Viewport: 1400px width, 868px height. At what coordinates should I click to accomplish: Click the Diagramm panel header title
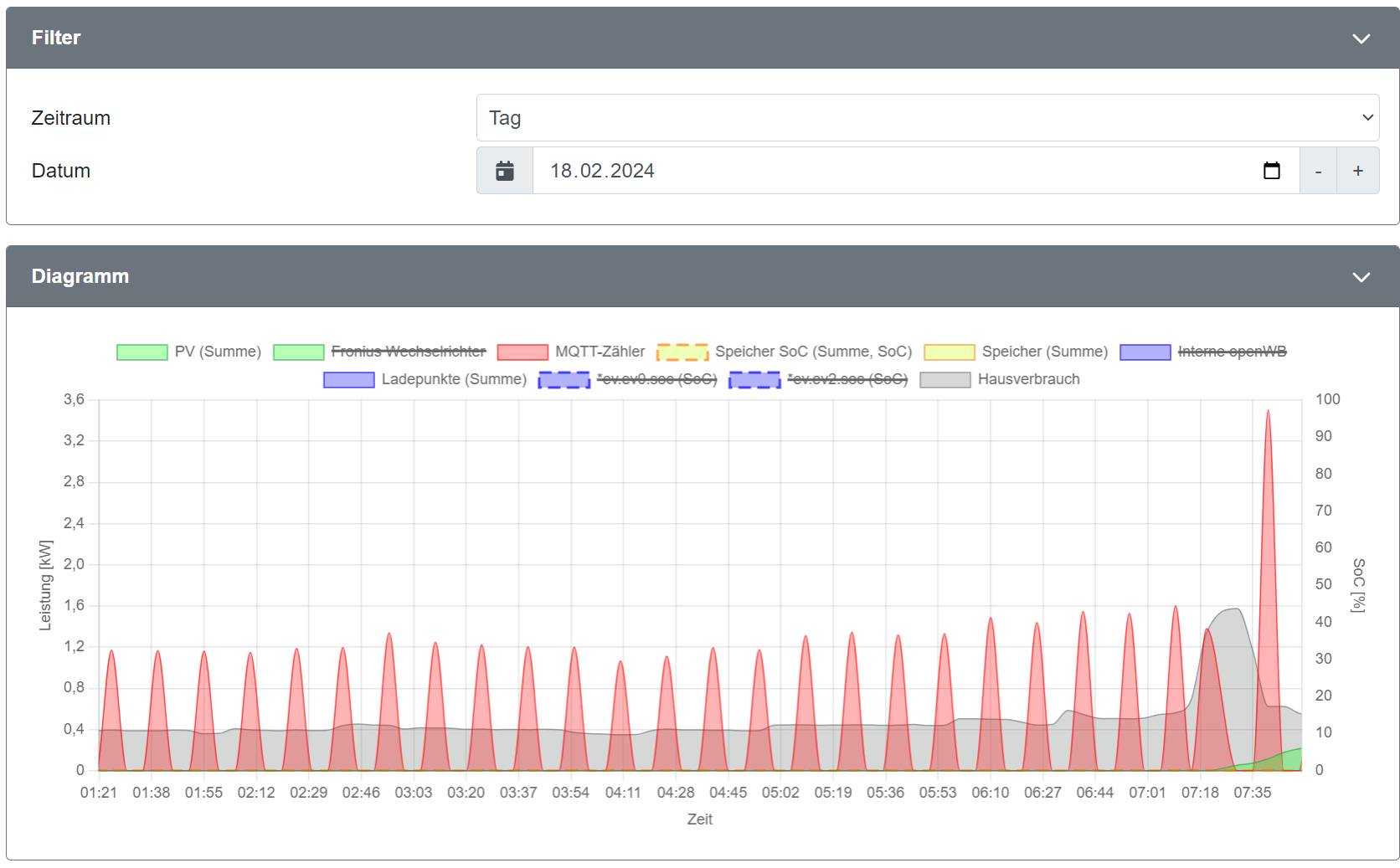click(x=80, y=276)
